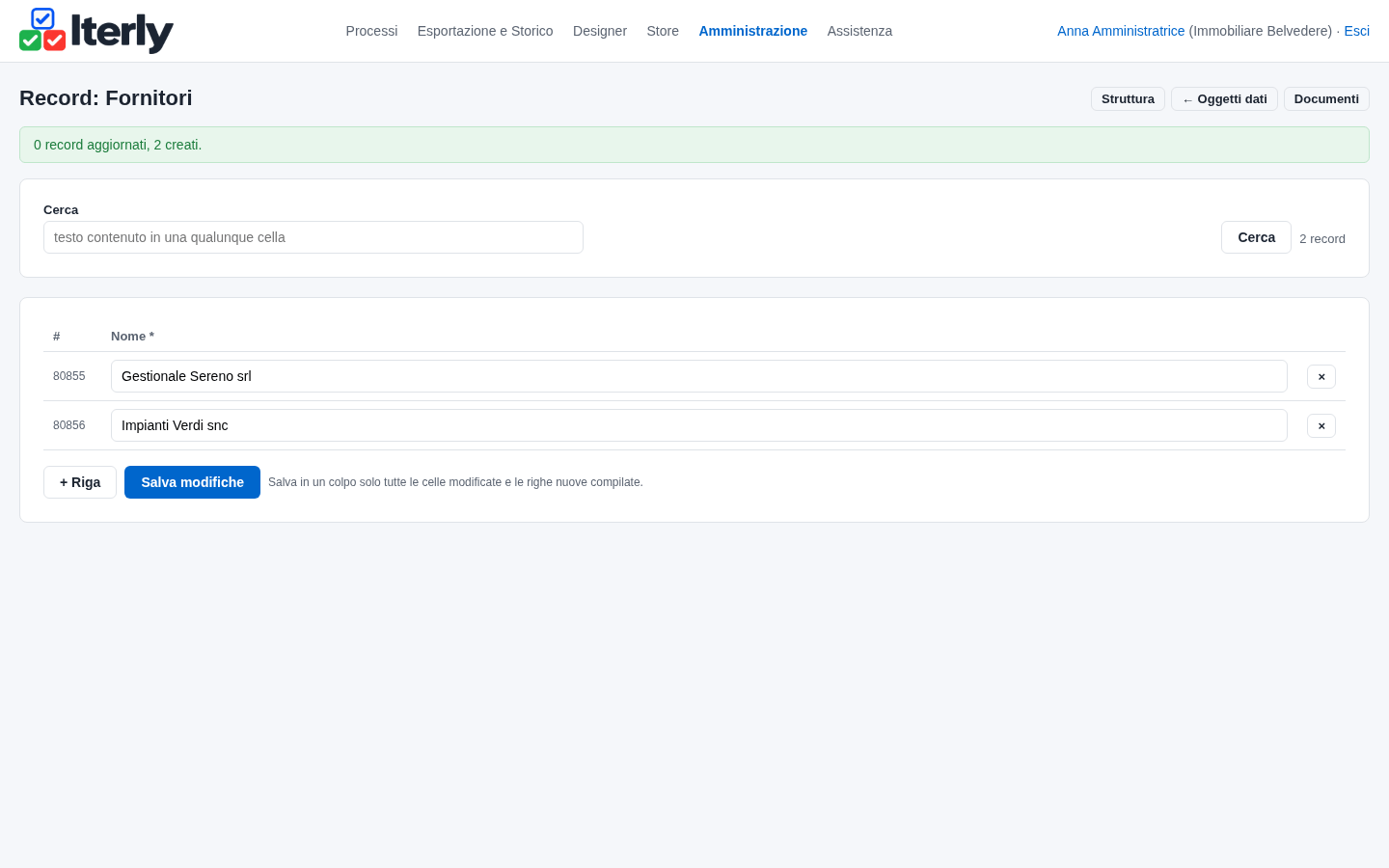Image resolution: width=1389 pixels, height=868 pixels.
Task: Save changes with Salva modifiche
Action: click(192, 482)
